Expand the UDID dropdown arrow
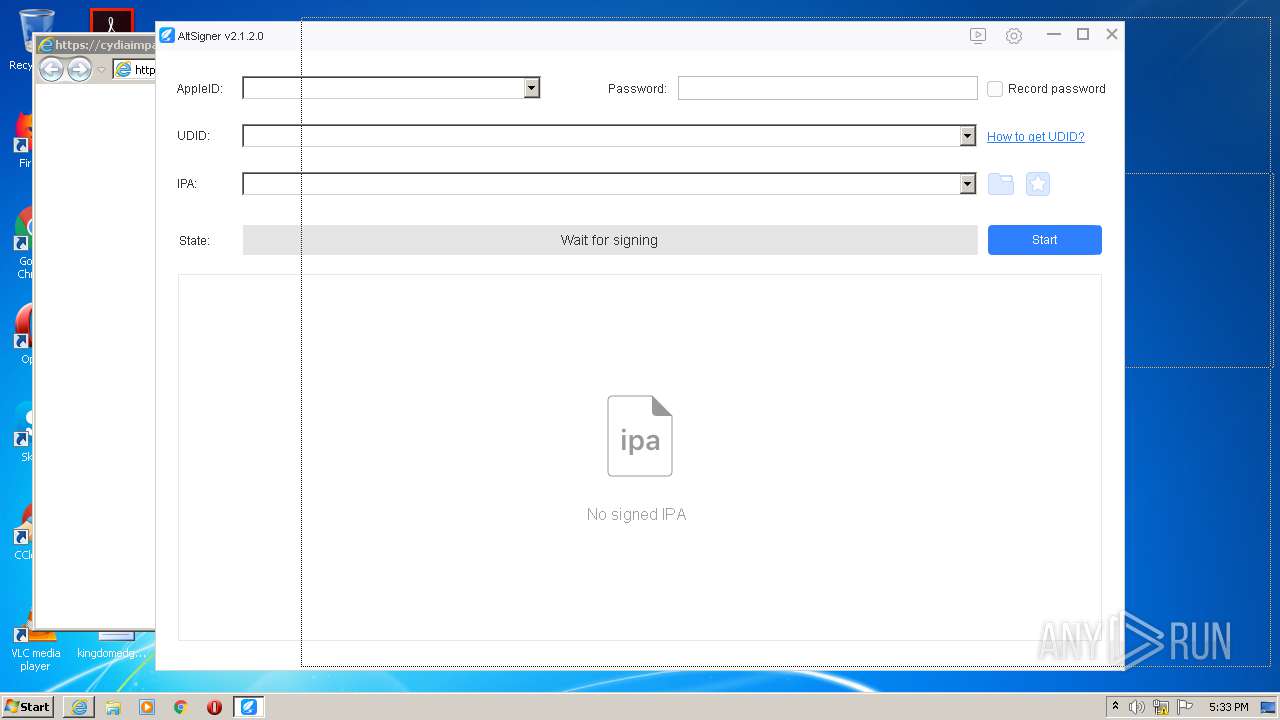This screenshot has height=720, width=1280. [x=967, y=136]
